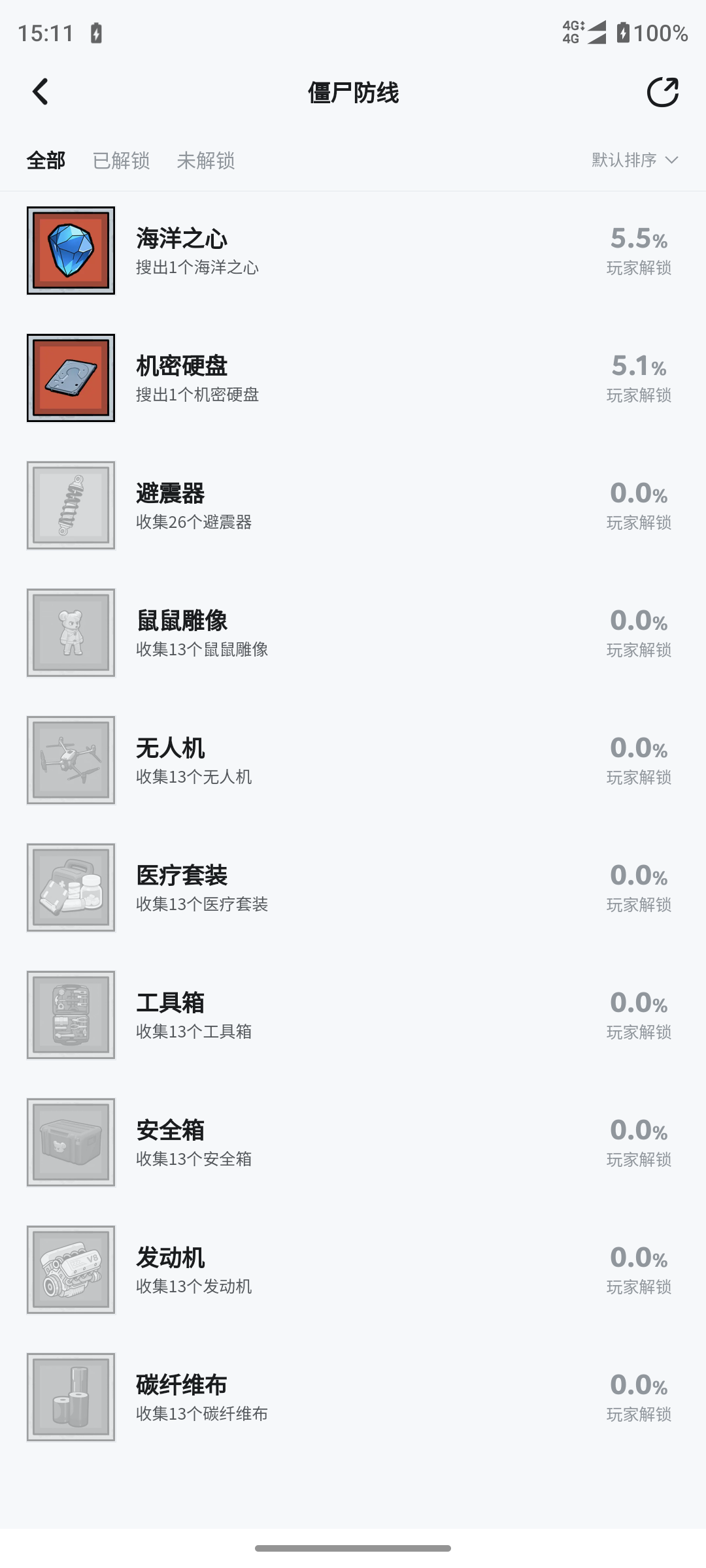Open the 安全箱 achievement title
The height and width of the screenshot is (1568, 706).
(x=171, y=1130)
